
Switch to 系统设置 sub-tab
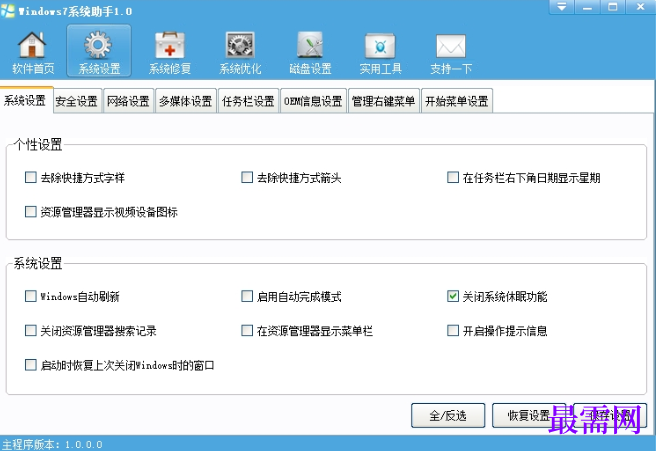pos(25,101)
